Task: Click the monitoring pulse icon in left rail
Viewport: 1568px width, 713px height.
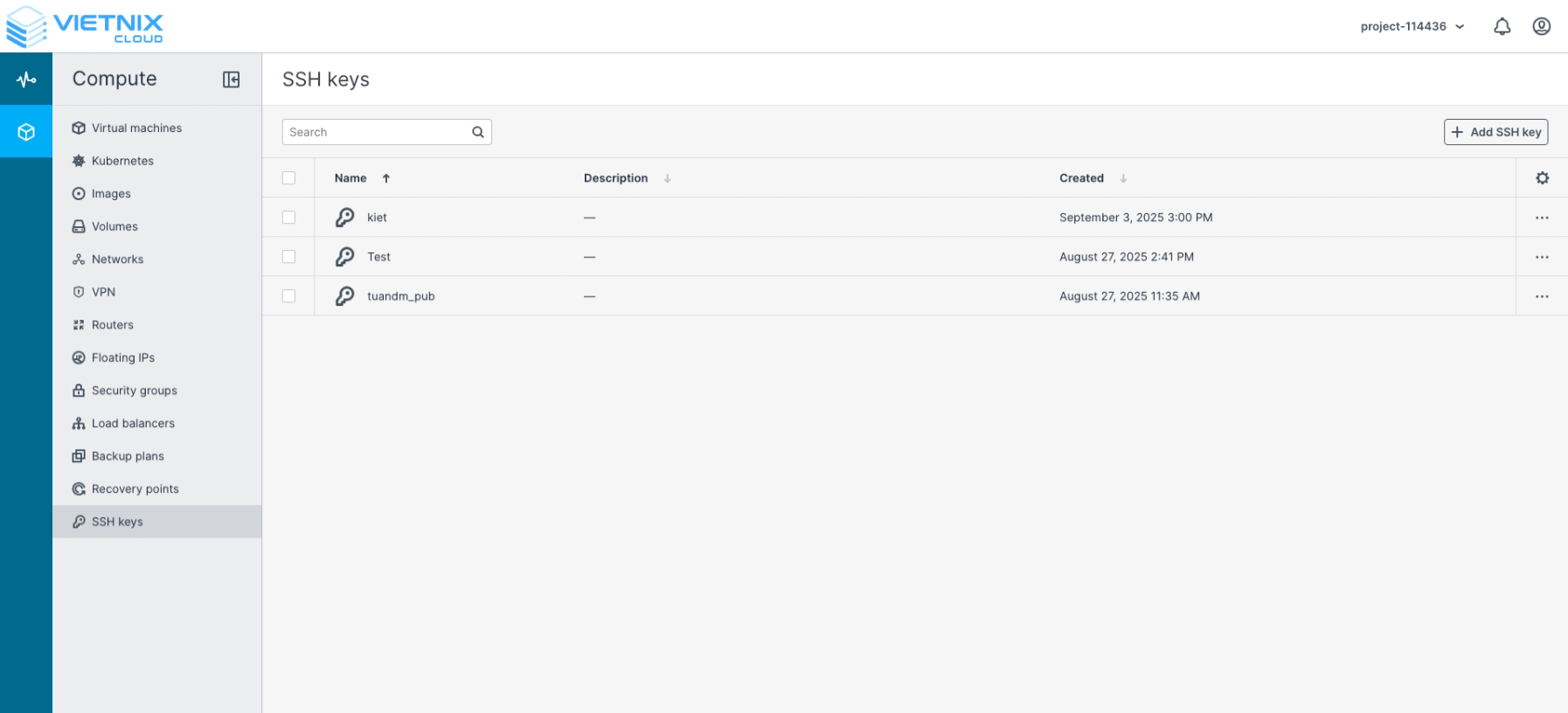Action: coord(26,80)
